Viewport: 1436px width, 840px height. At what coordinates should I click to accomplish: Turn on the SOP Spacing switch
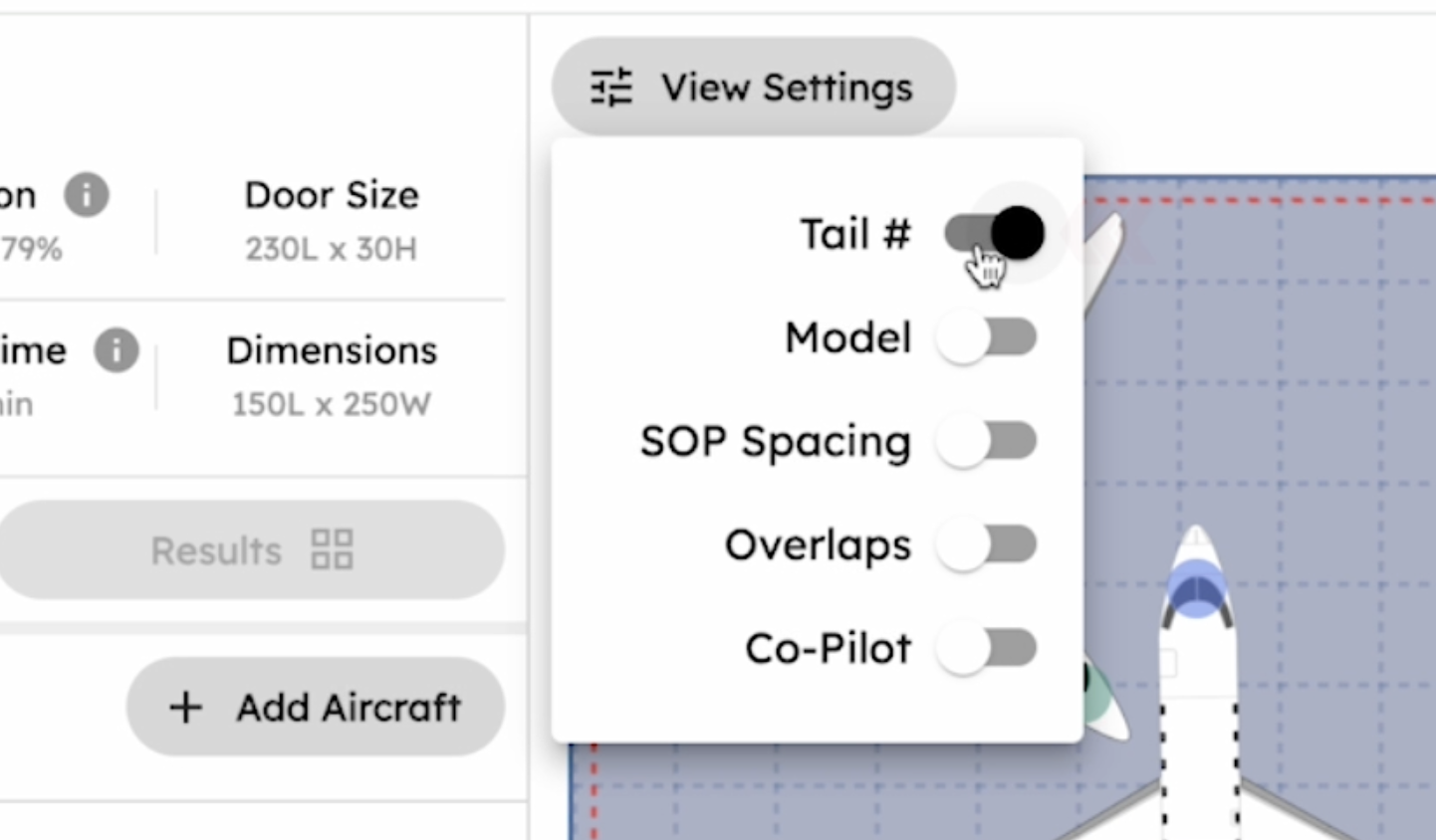pos(987,441)
